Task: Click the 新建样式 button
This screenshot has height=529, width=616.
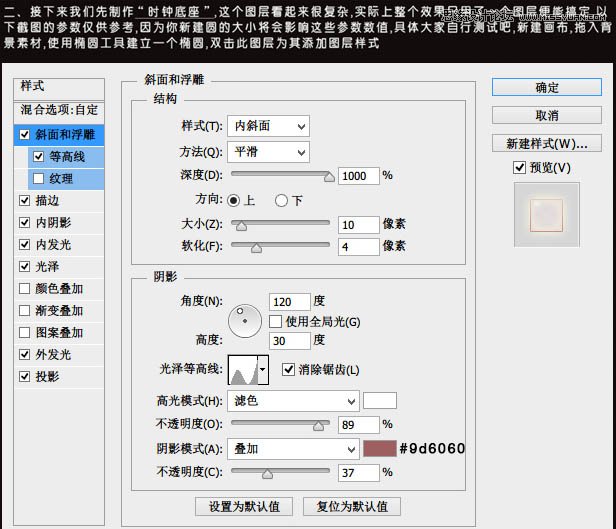Action: tap(546, 143)
